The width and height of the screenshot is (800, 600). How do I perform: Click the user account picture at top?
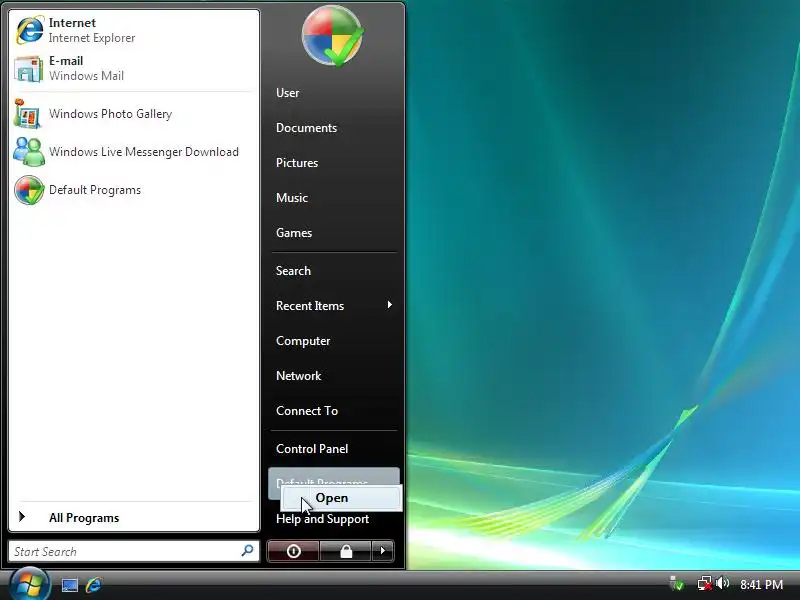click(332, 36)
